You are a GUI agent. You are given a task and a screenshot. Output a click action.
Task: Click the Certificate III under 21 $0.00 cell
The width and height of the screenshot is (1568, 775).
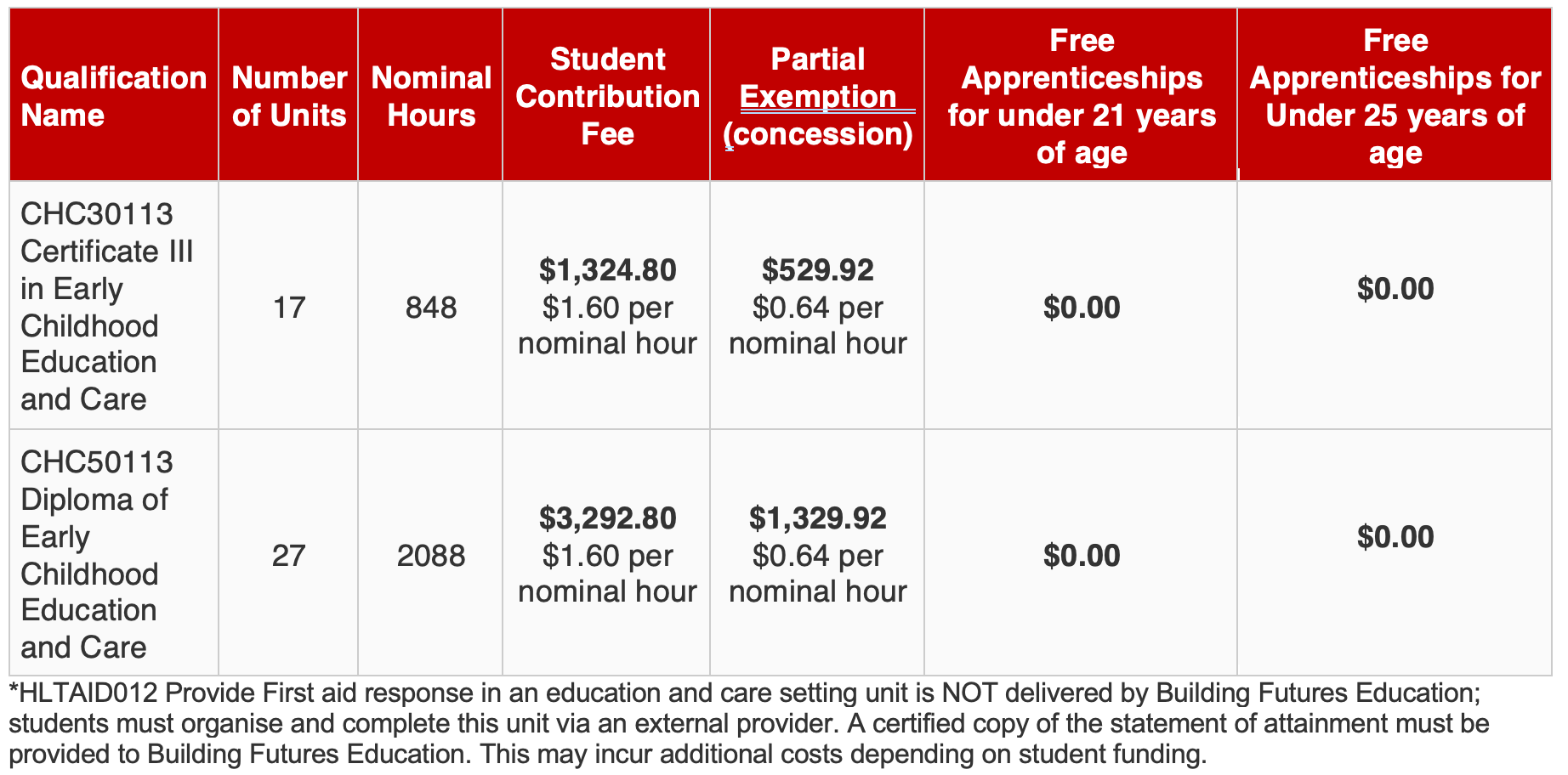pos(1081,307)
